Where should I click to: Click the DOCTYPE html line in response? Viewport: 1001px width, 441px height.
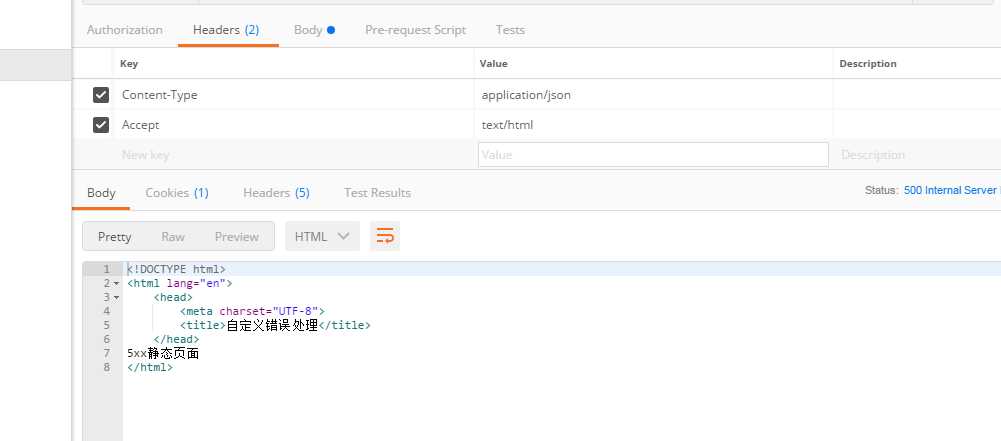click(x=176, y=269)
